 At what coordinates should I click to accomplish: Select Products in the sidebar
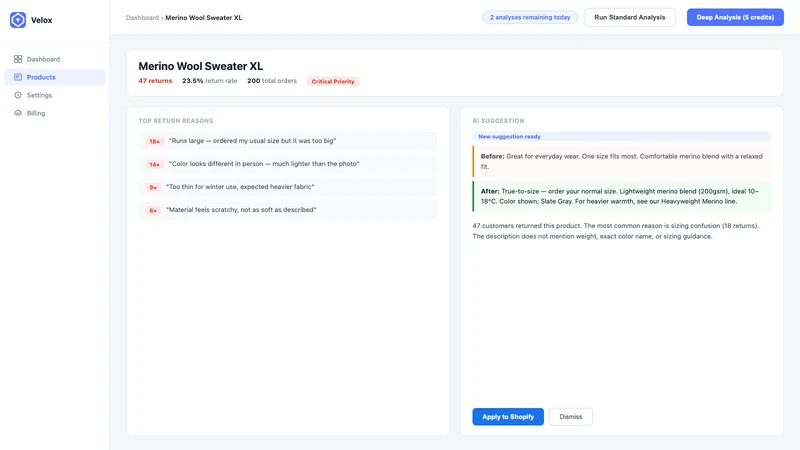click(55, 77)
